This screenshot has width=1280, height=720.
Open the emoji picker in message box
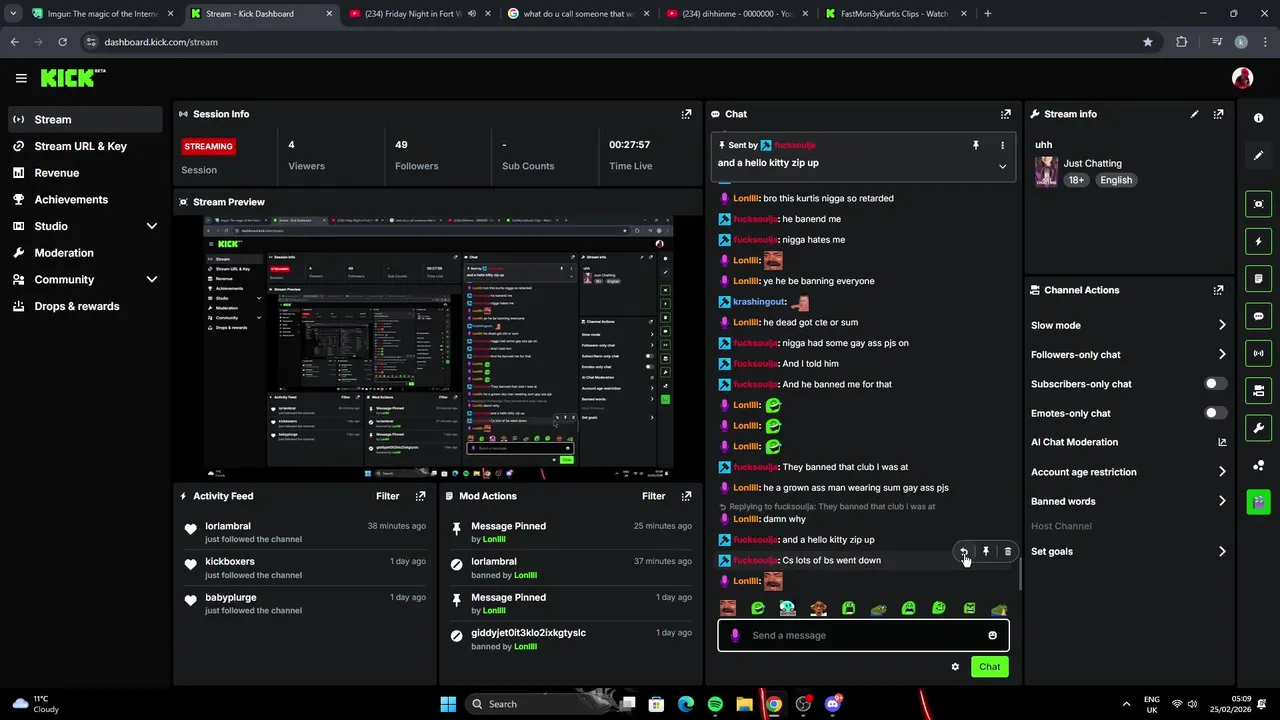point(992,635)
